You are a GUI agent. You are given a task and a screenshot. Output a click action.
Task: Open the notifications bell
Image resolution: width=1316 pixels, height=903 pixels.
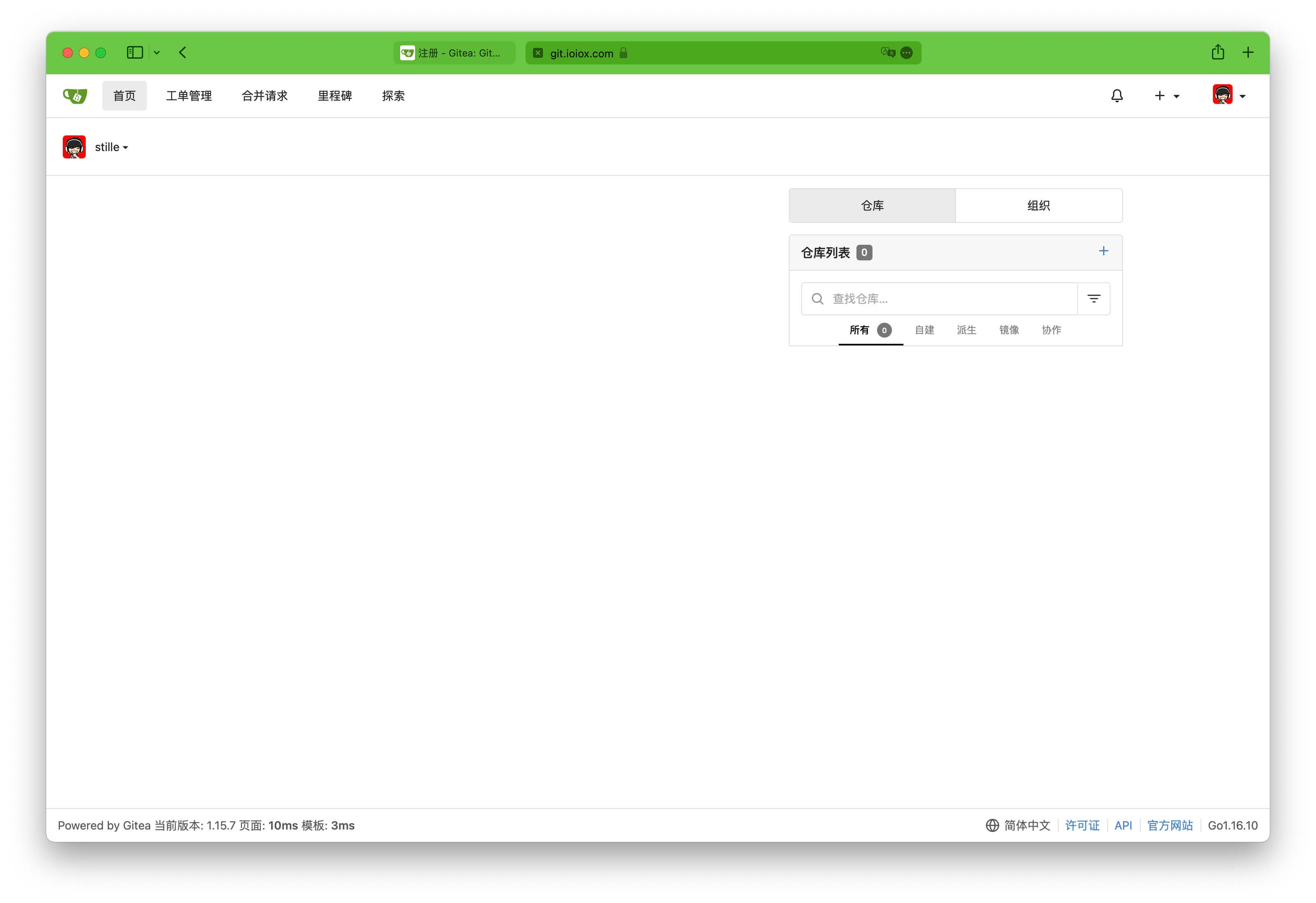(1117, 96)
